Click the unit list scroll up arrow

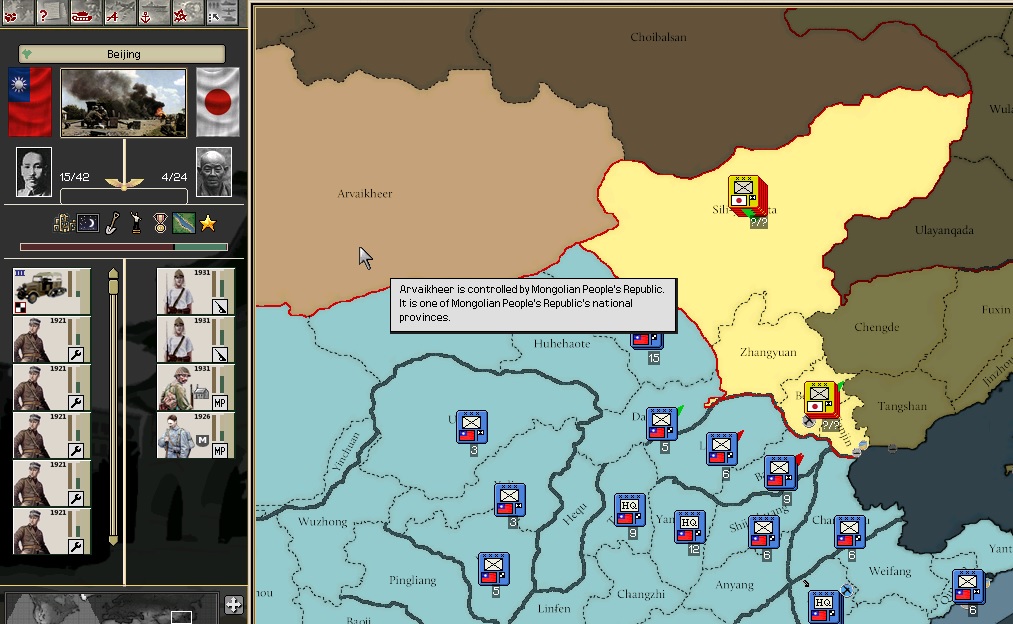pyautogui.click(x=114, y=273)
